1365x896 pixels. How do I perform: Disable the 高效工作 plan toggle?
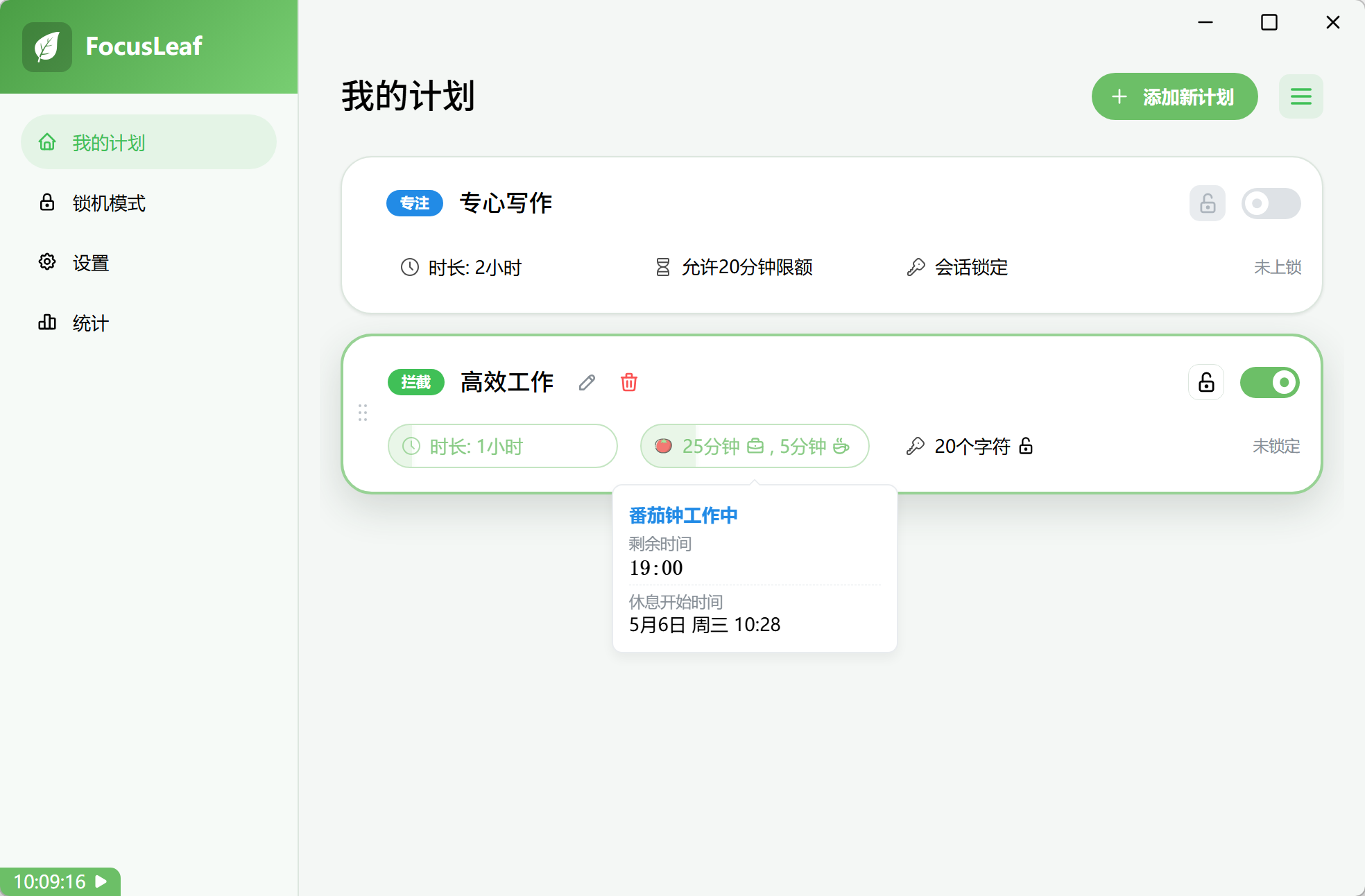[x=1270, y=382]
